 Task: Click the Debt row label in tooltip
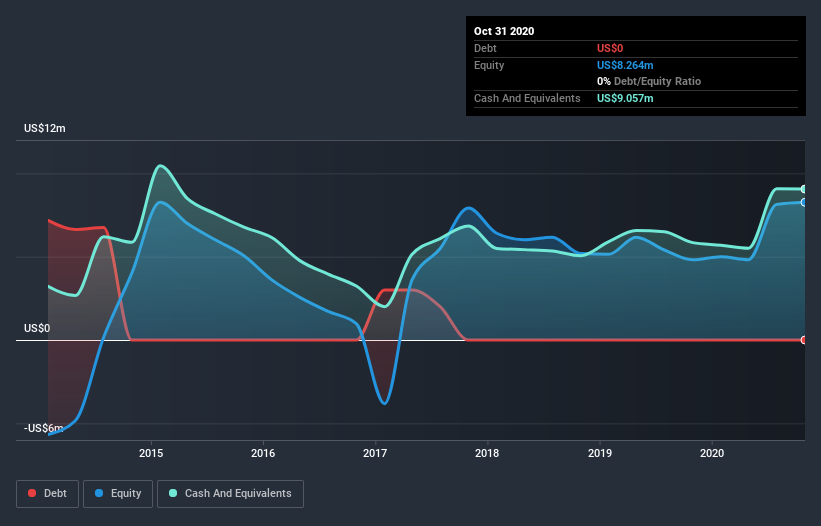(x=485, y=48)
